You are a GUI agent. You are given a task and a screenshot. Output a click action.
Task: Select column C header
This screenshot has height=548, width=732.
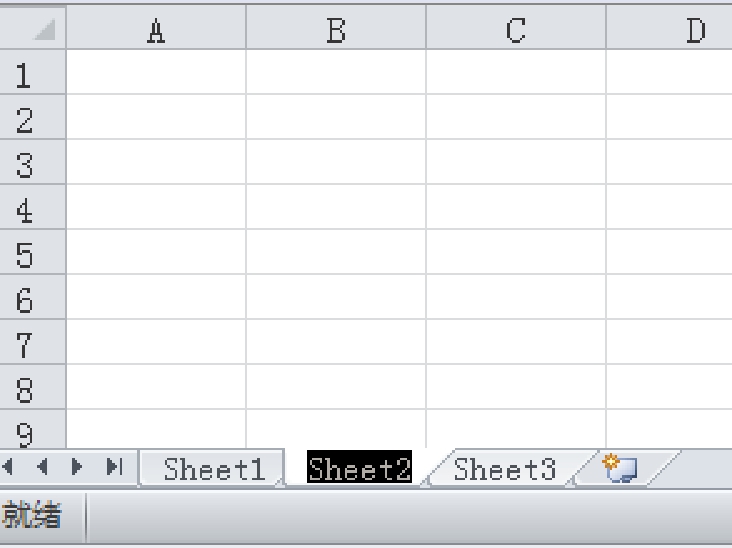(x=516, y=27)
